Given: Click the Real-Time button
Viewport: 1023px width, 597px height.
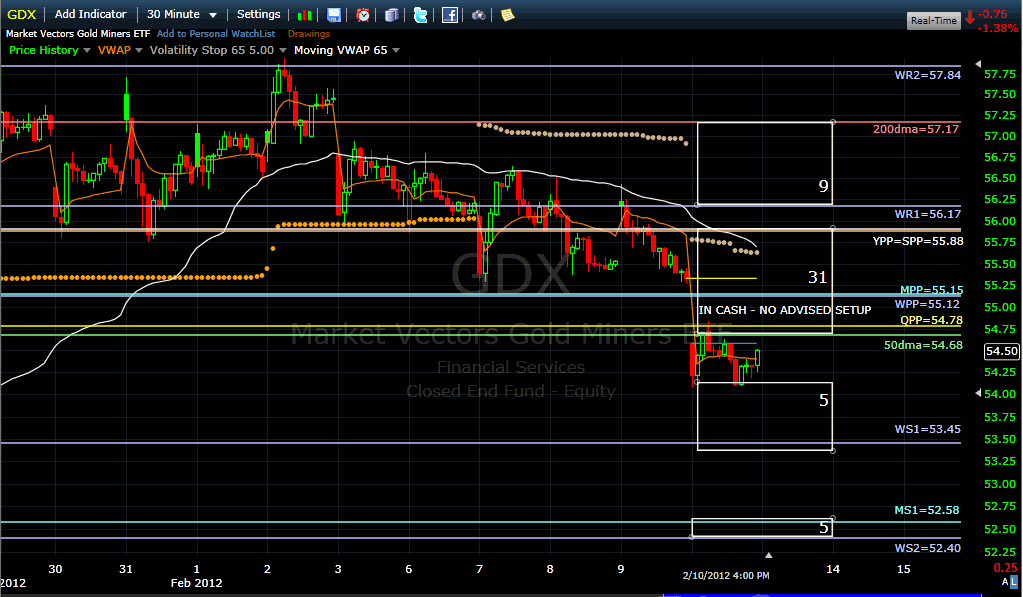Looking at the screenshot, I should point(934,21).
